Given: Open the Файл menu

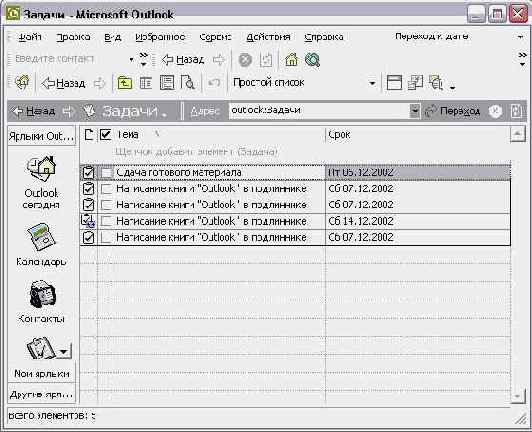Looking at the screenshot, I should tap(30, 37).
